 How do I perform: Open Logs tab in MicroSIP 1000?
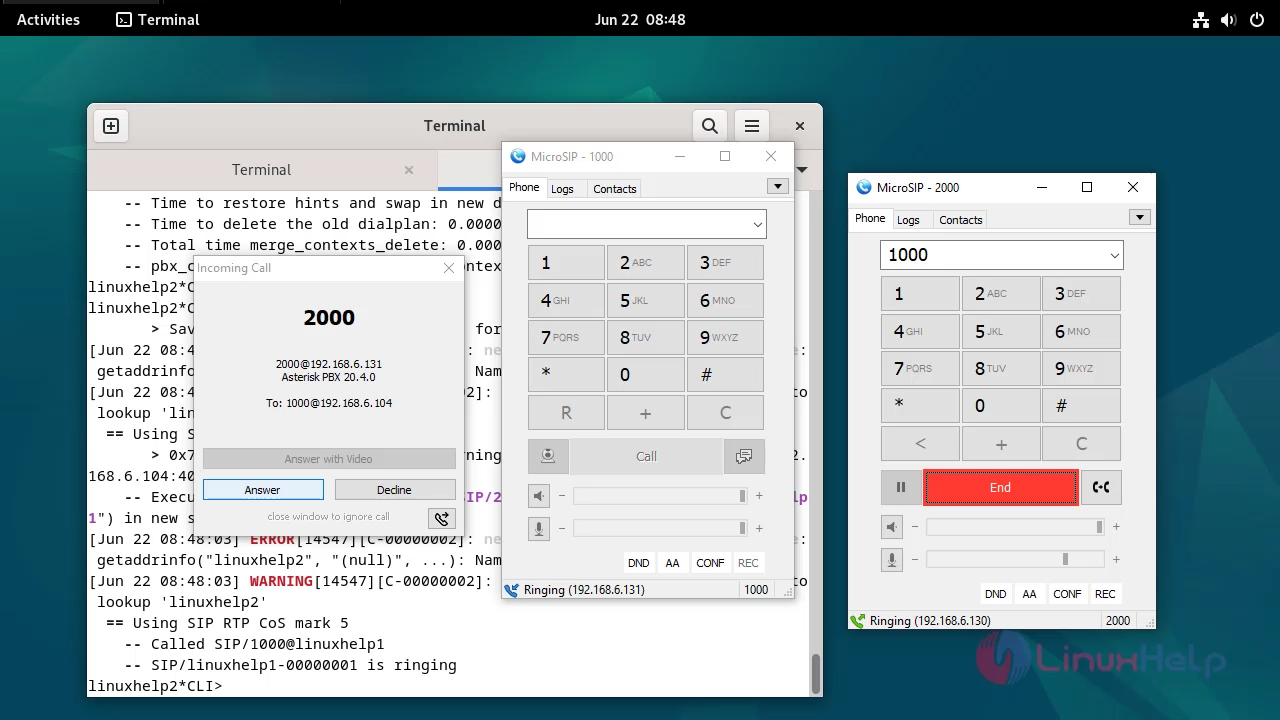563,189
